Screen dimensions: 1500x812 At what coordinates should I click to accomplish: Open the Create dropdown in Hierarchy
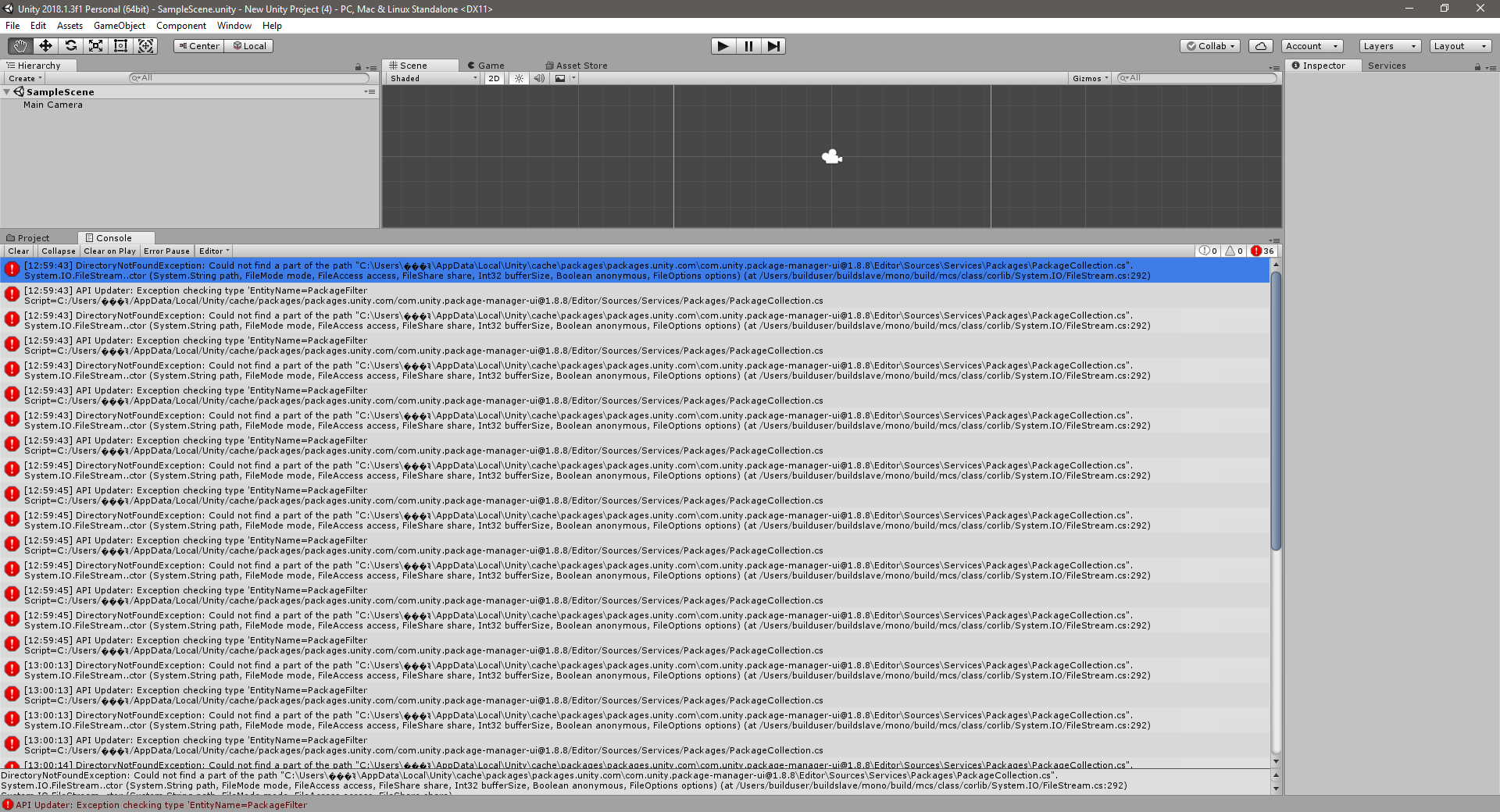tap(25, 78)
